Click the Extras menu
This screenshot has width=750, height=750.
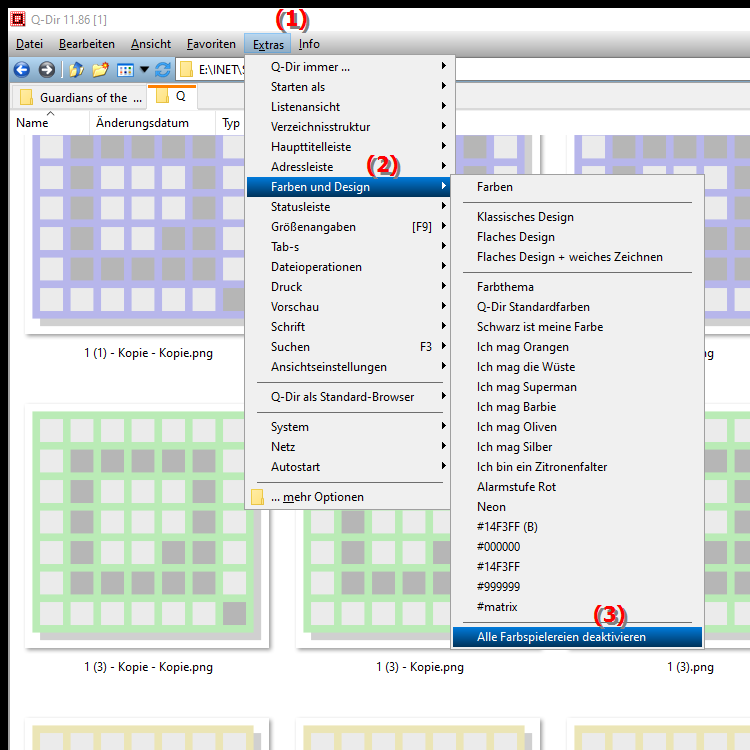(268, 44)
